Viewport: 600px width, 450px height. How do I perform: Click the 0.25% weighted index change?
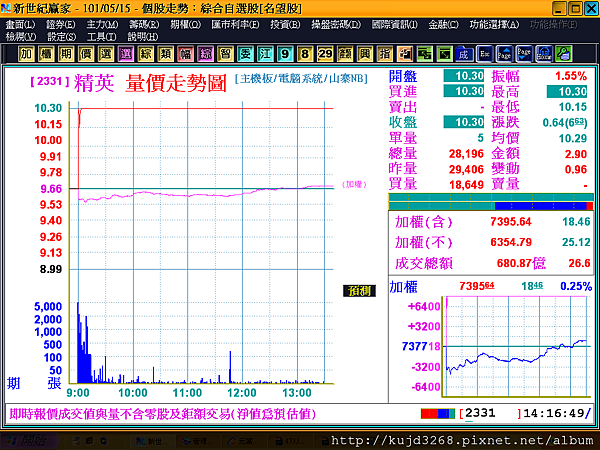point(576,286)
